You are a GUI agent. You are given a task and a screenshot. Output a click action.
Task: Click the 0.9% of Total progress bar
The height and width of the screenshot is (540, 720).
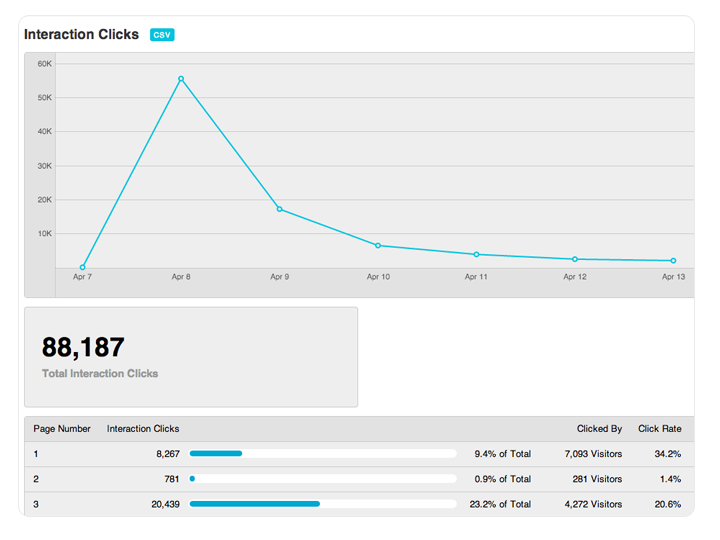coord(323,479)
